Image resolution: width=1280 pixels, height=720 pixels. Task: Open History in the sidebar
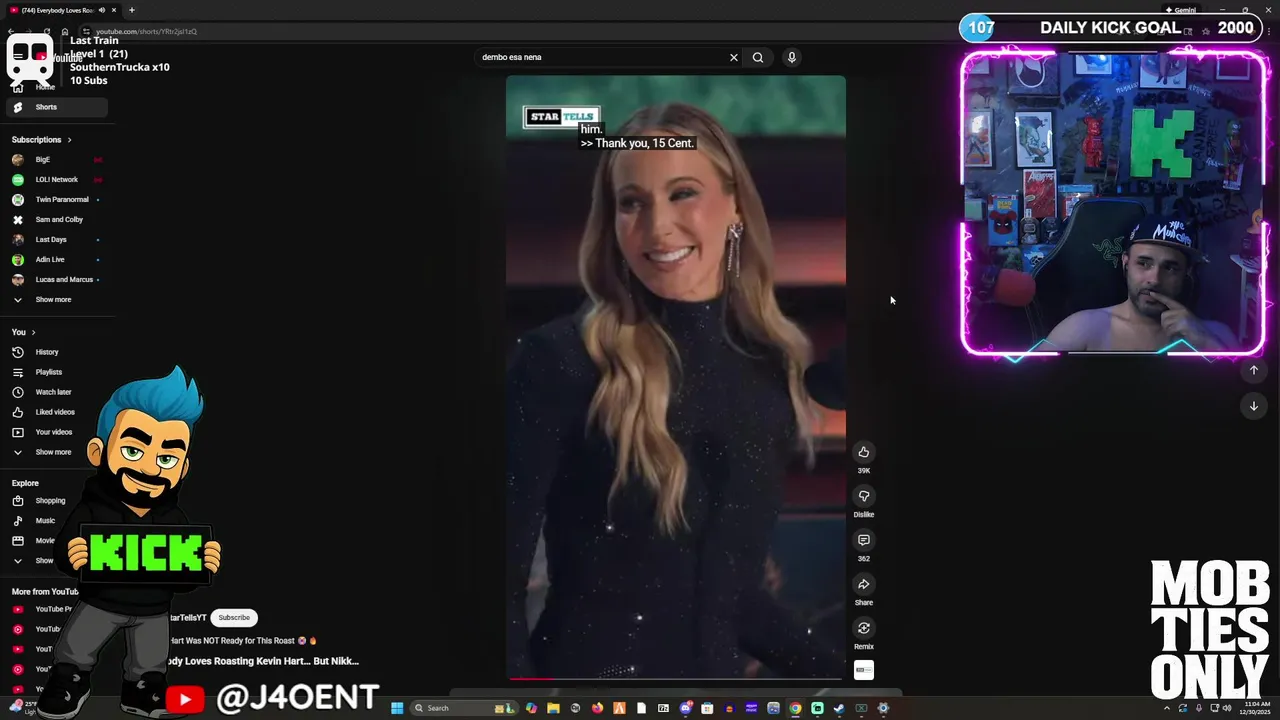56,352
